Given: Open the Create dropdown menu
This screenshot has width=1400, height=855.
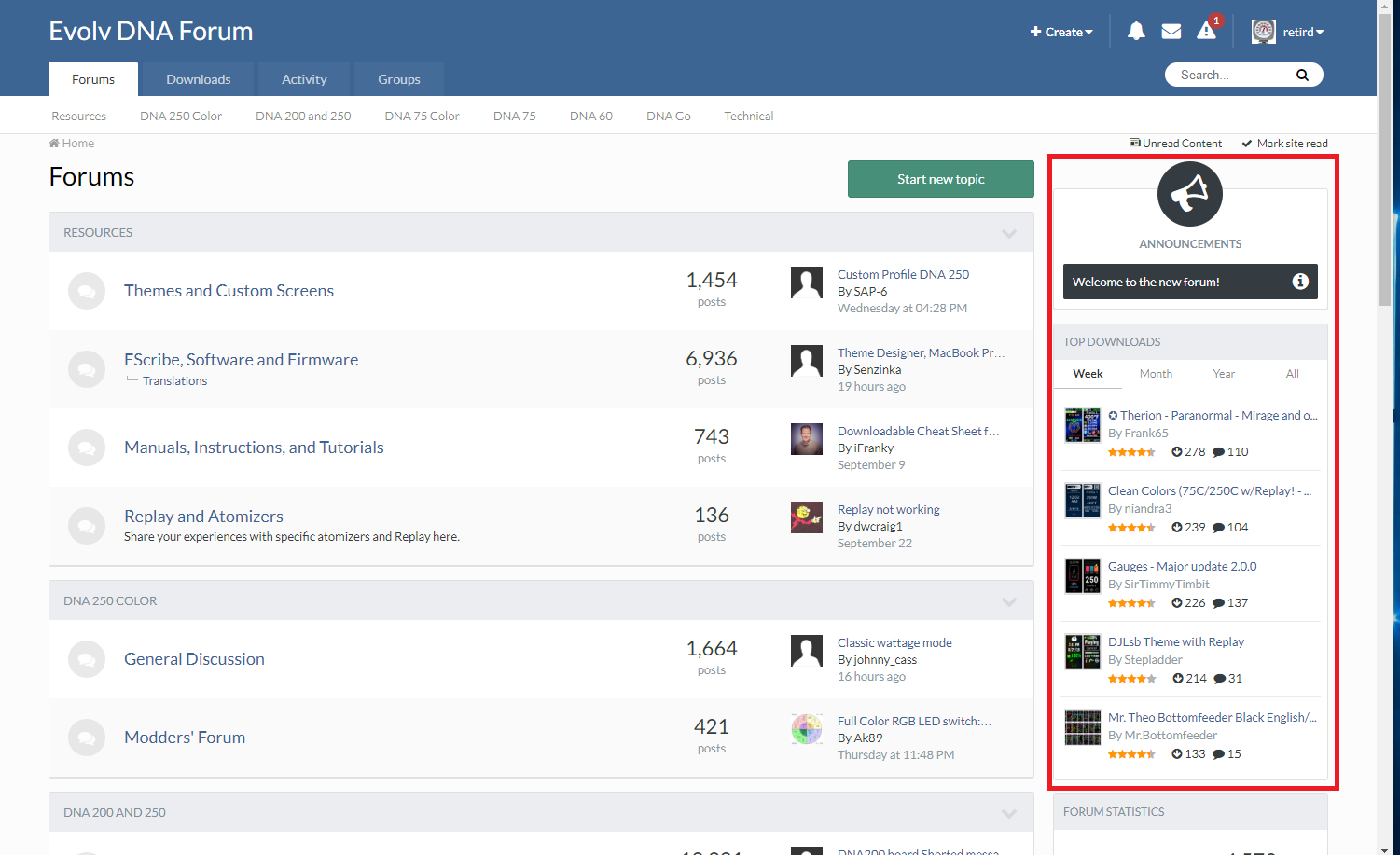Looking at the screenshot, I should (1060, 32).
